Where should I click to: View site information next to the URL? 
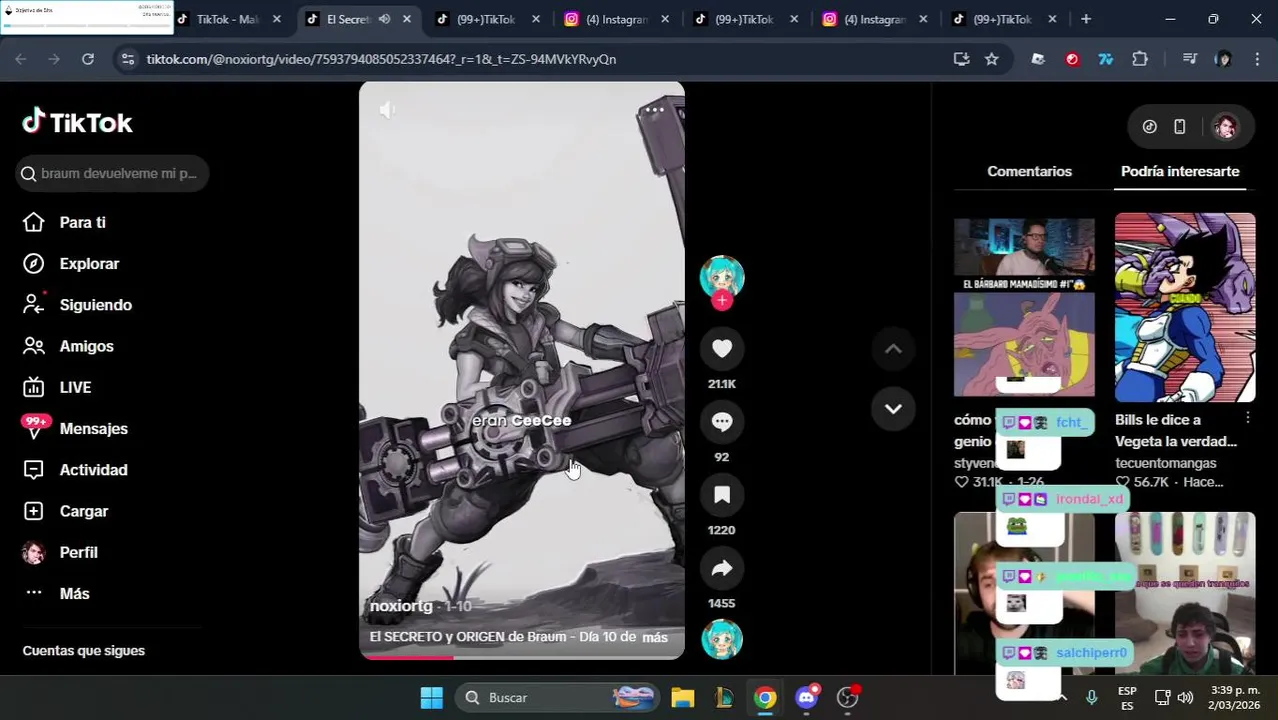pos(127,59)
